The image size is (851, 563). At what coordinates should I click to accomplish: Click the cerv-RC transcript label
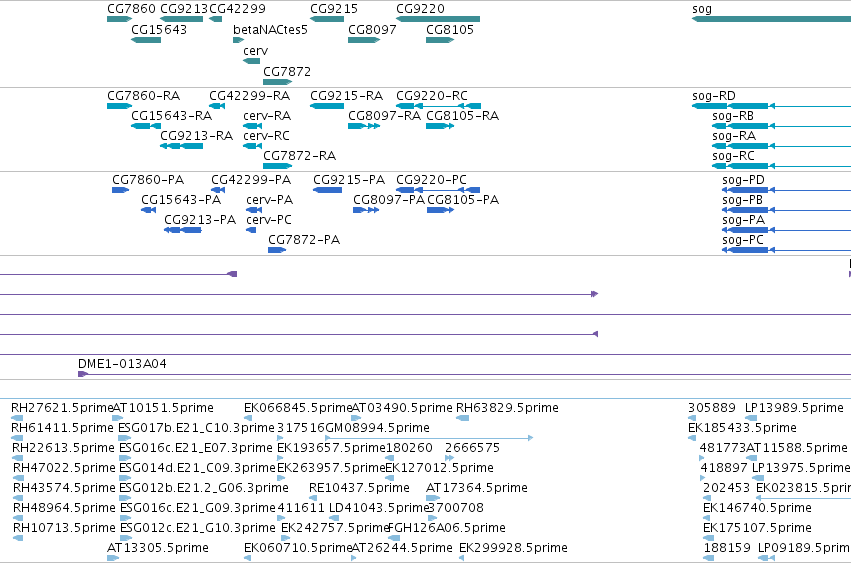[266, 136]
